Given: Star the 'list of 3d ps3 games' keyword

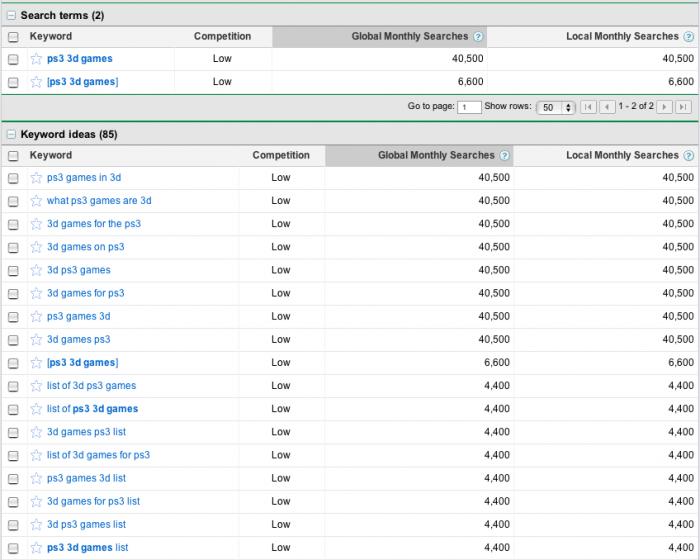Looking at the screenshot, I should 36,386.
